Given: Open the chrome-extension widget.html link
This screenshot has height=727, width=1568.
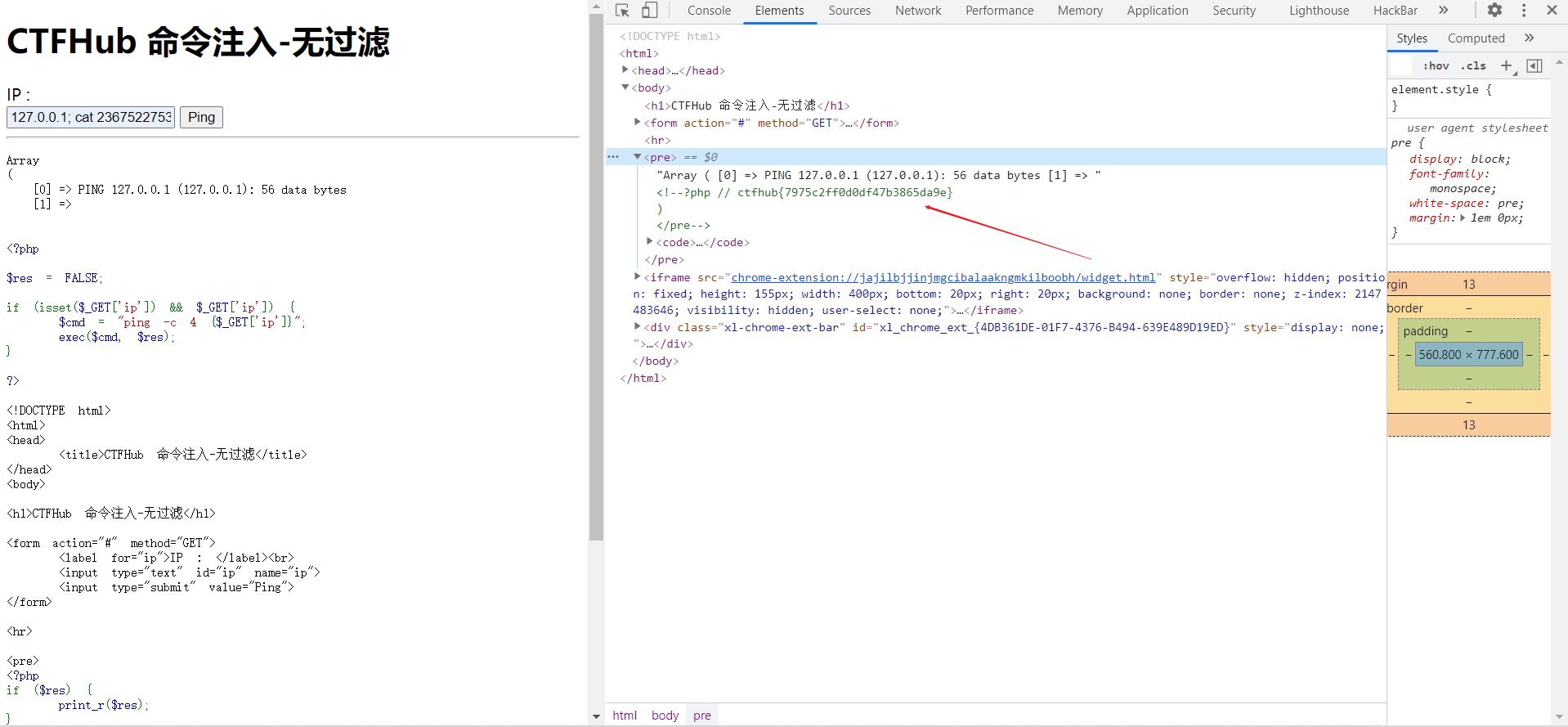Looking at the screenshot, I should coord(943,277).
